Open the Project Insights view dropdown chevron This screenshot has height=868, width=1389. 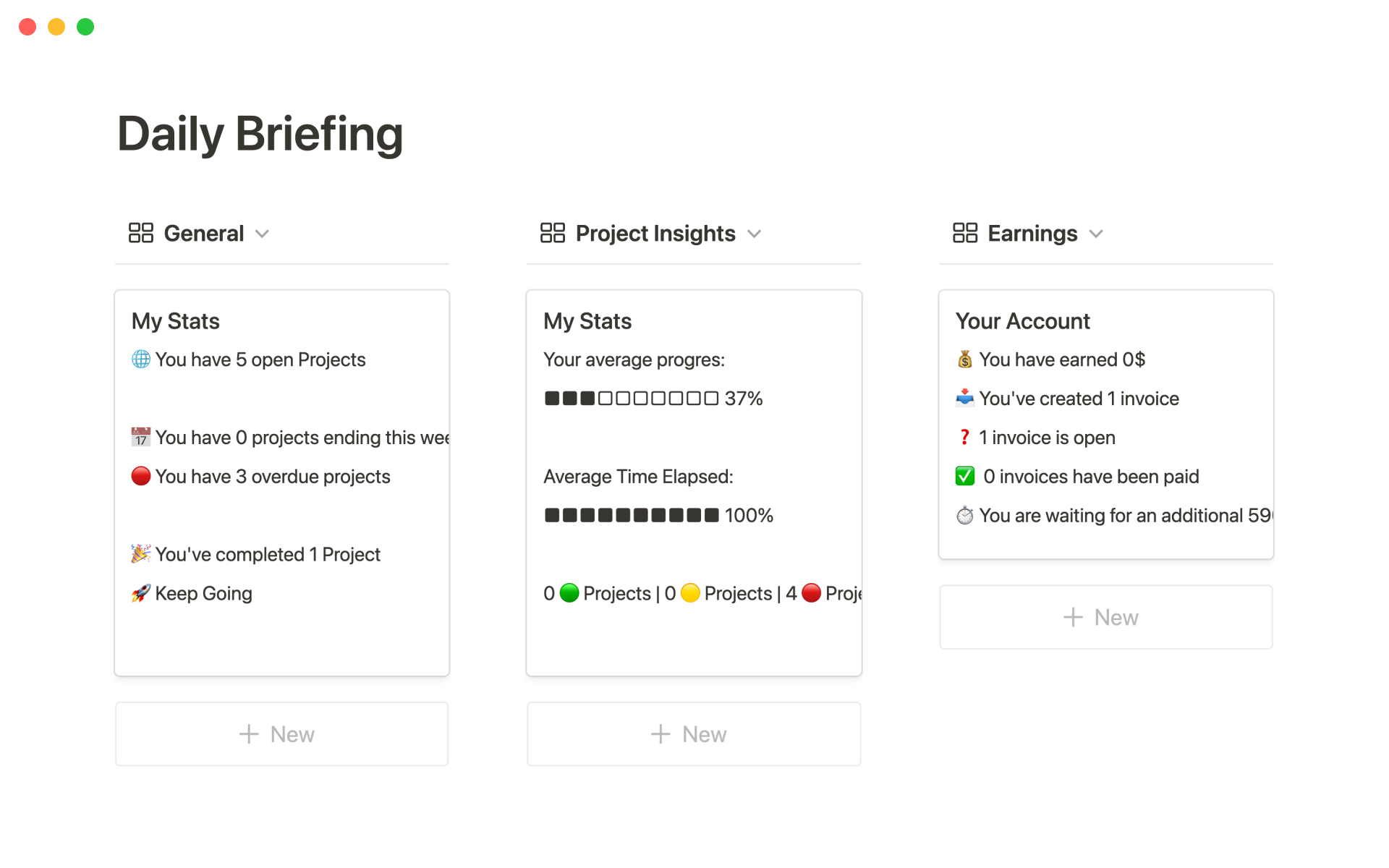click(755, 234)
